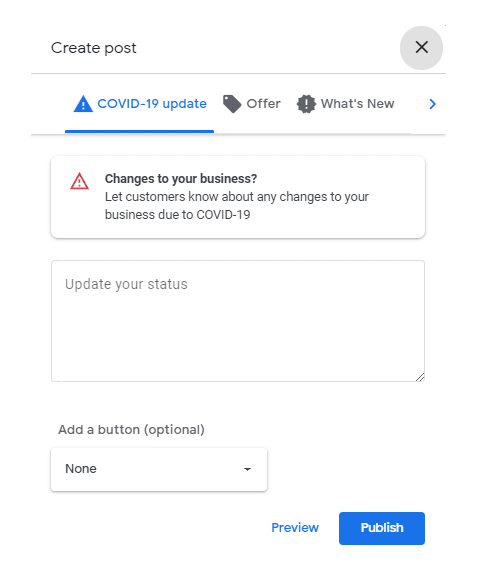Show more post types with right chevron
The height and width of the screenshot is (573, 482).
click(x=432, y=104)
